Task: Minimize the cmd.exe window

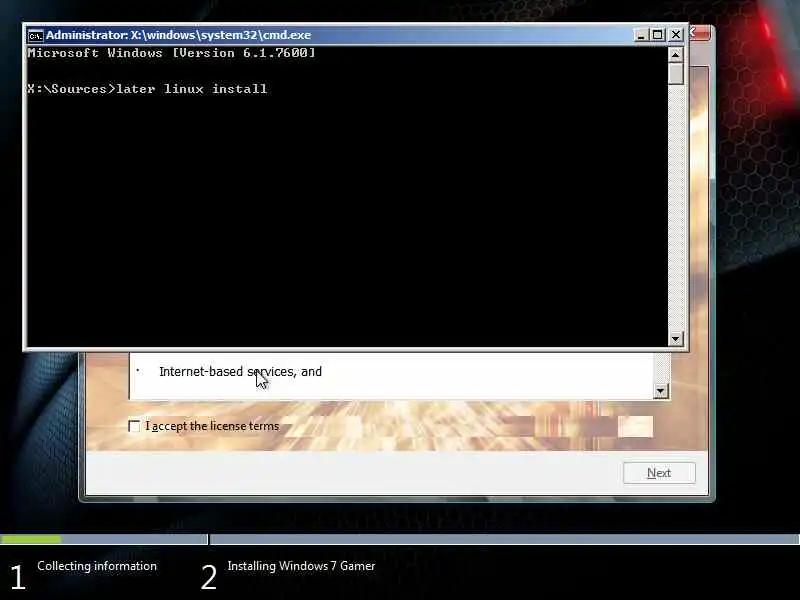Action: point(641,35)
